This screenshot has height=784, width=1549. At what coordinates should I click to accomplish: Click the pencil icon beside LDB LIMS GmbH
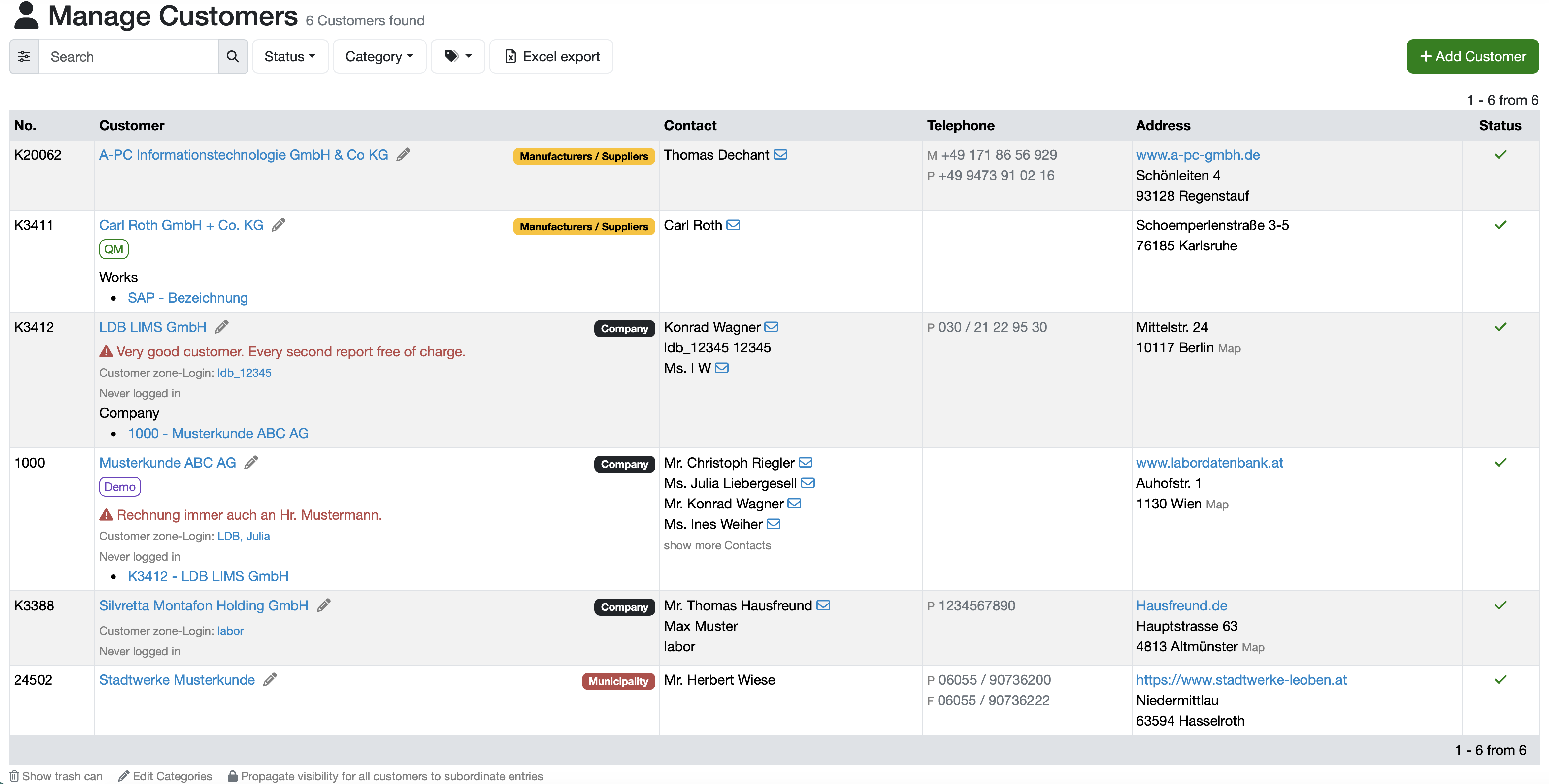[x=222, y=327]
